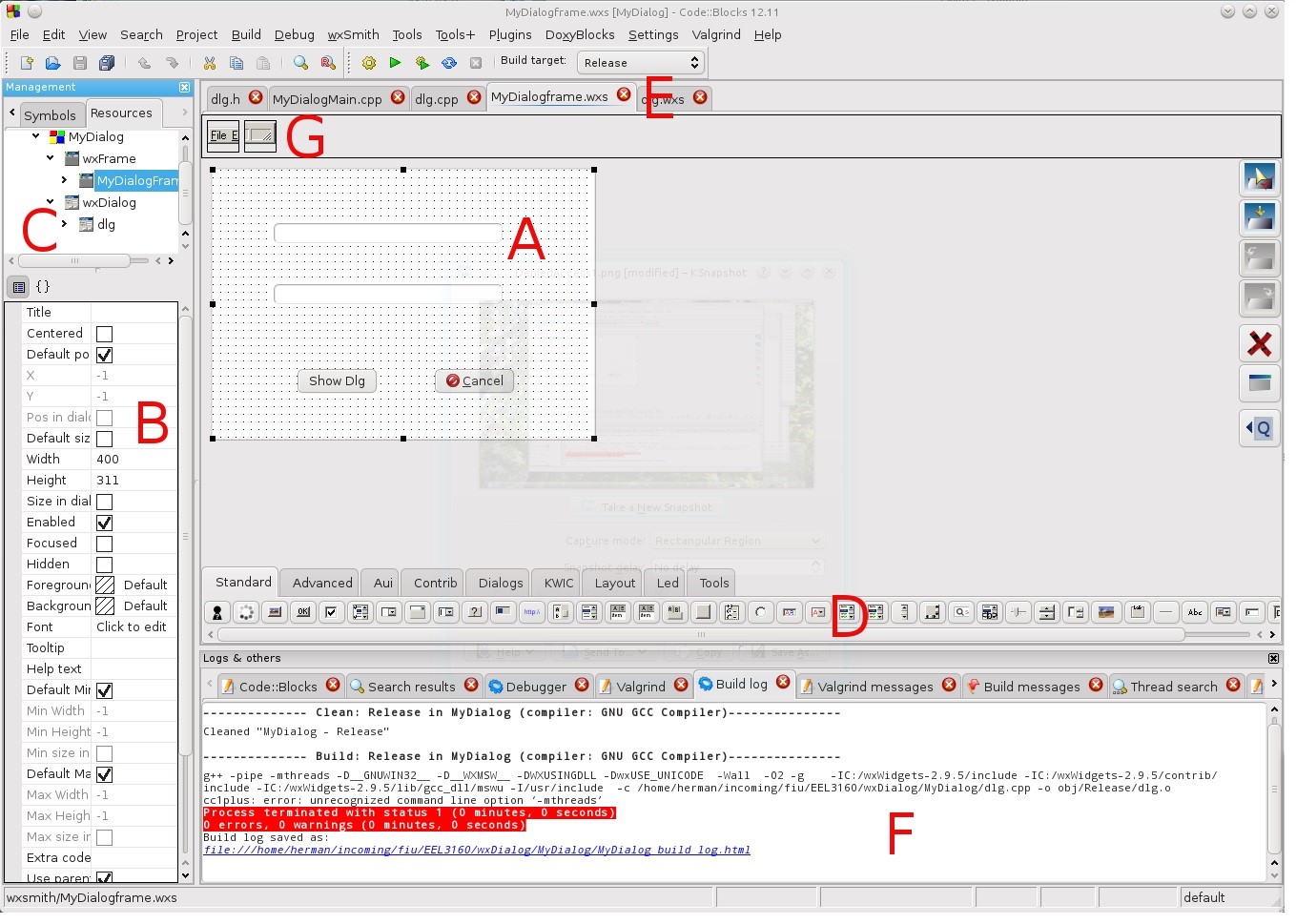Expand the dlg item under wxDialog

[64, 224]
